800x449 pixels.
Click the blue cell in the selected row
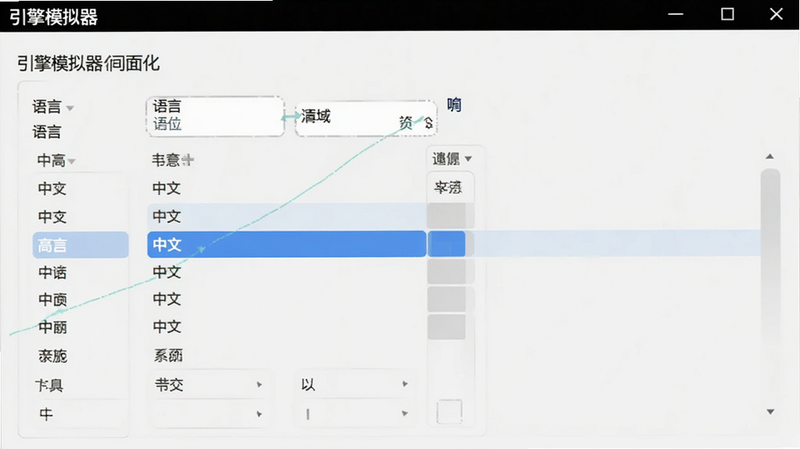point(446,244)
